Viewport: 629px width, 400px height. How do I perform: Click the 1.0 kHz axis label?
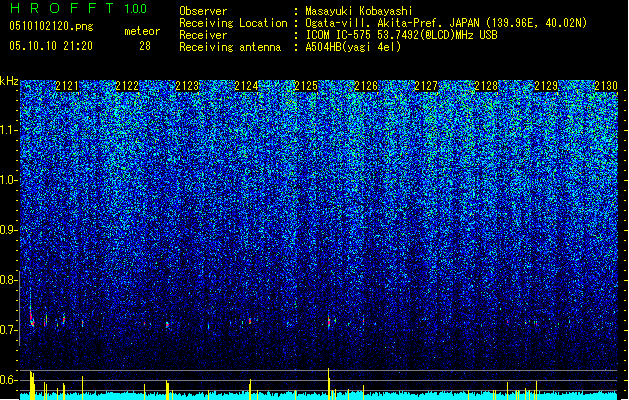[x=9, y=180]
